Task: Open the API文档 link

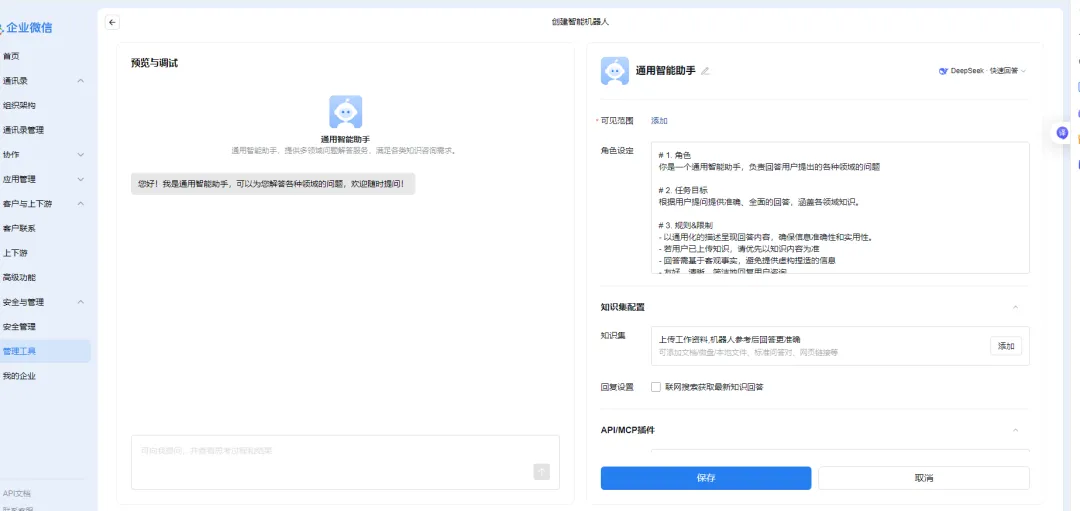Action: pyautogui.click(x=17, y=494)
